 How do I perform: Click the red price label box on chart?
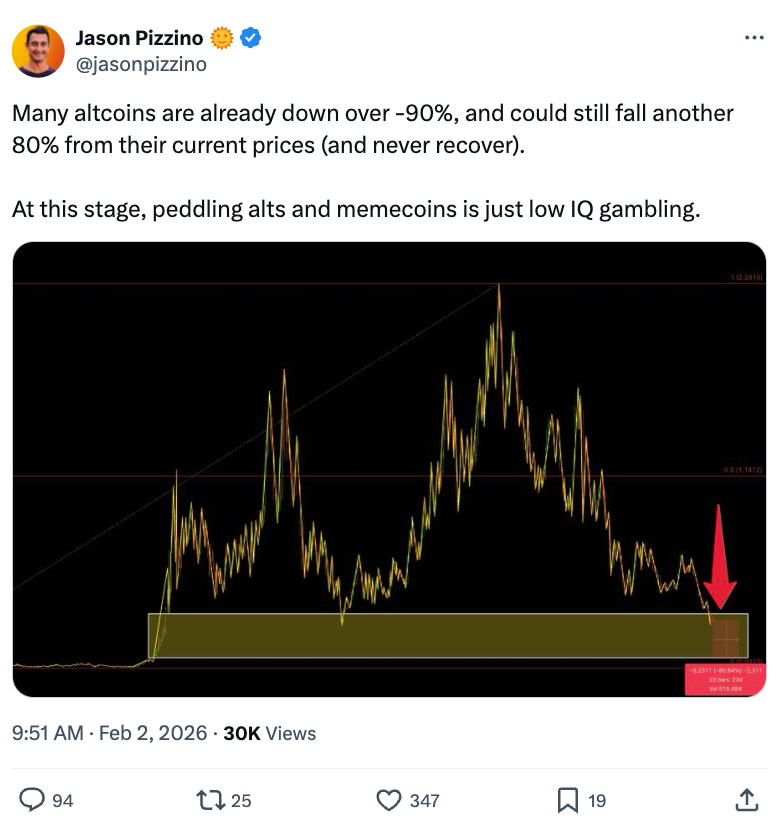(724, 679)
